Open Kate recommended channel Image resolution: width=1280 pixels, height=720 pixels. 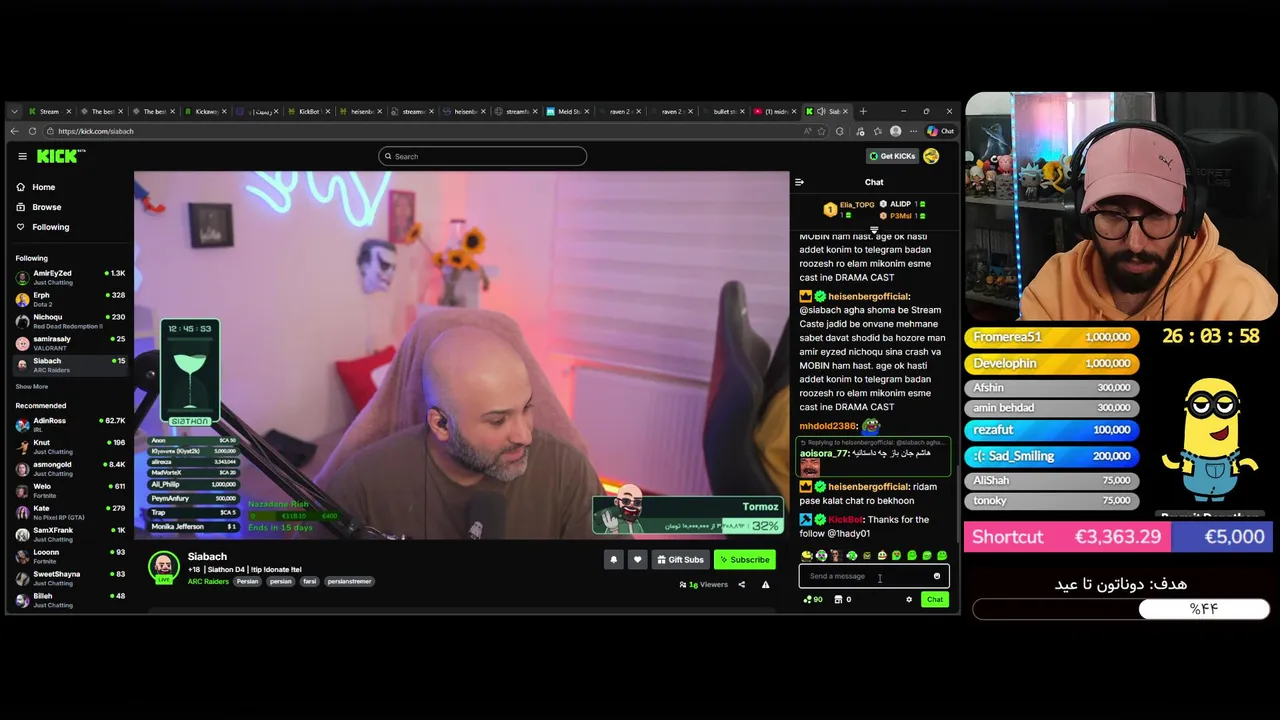(70, 512)
